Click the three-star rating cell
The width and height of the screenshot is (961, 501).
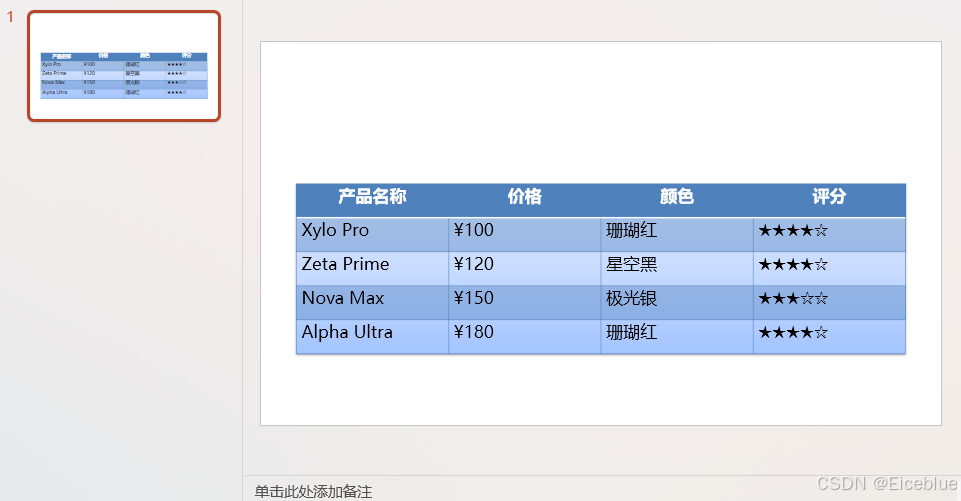point(829,302)
